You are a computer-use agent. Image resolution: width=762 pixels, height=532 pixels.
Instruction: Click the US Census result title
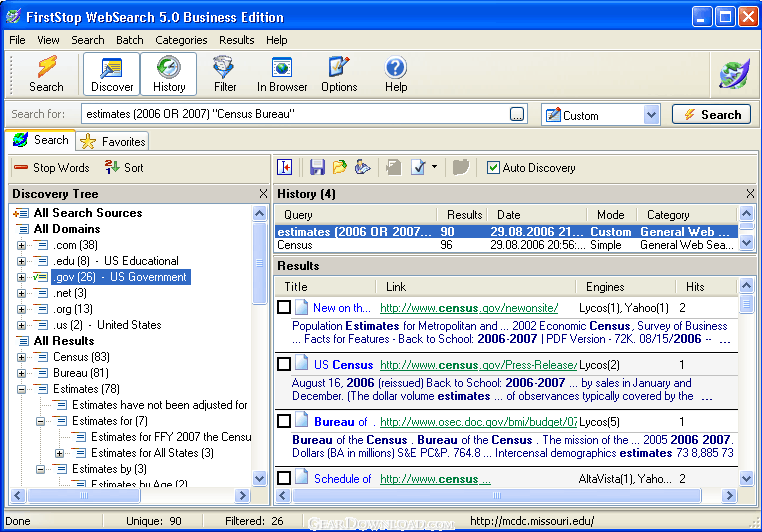click(343, 365)
